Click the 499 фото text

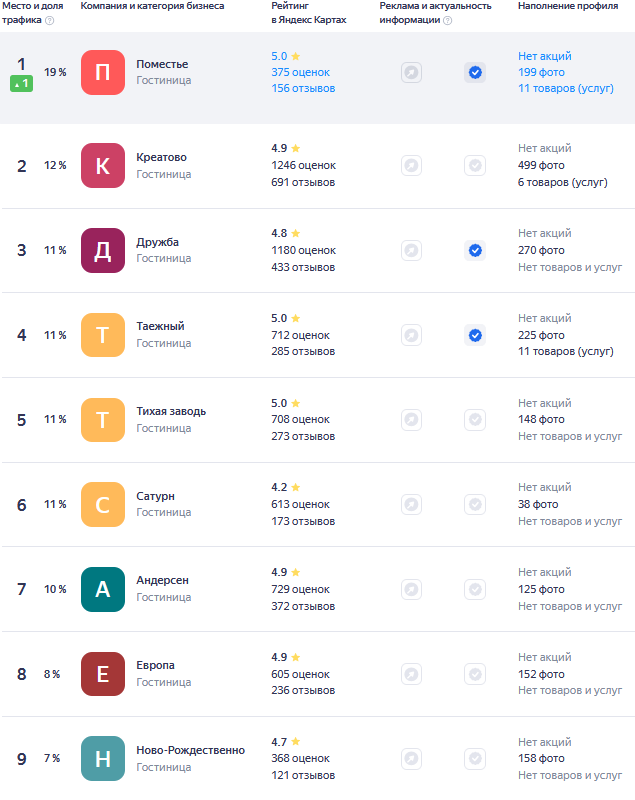(541, 165)
